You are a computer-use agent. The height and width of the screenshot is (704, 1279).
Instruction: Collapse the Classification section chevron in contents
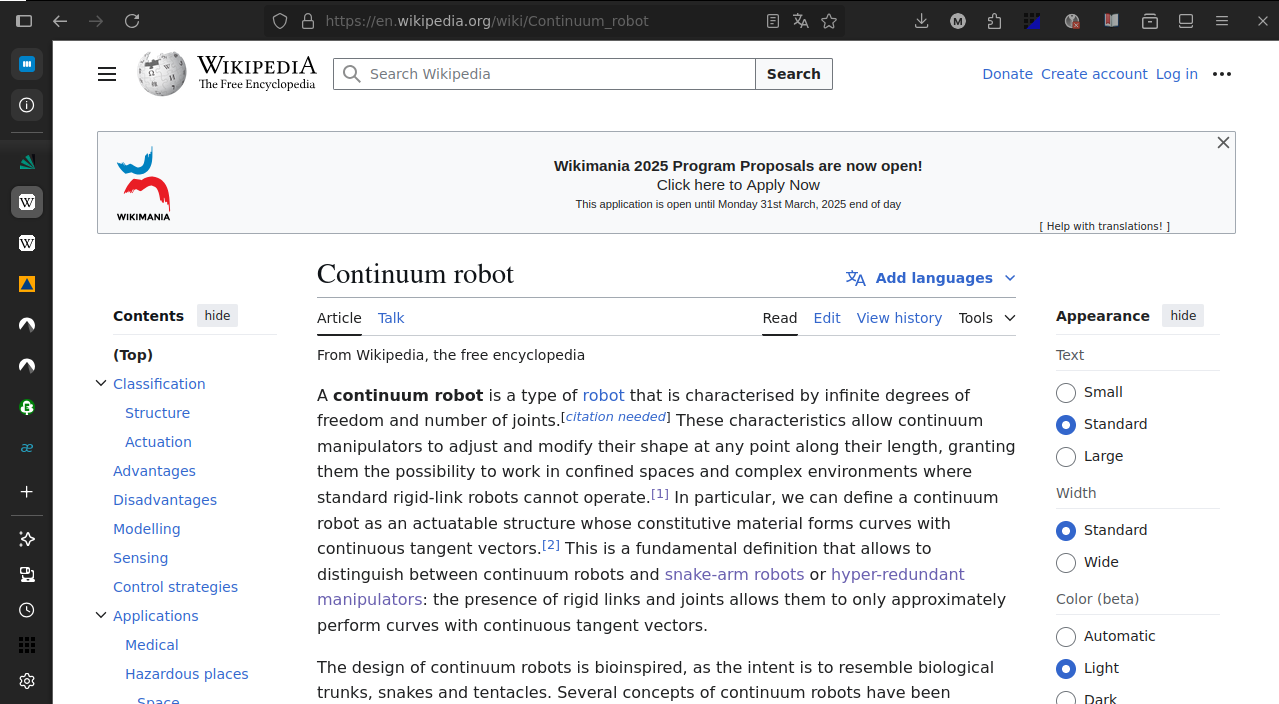101,383
